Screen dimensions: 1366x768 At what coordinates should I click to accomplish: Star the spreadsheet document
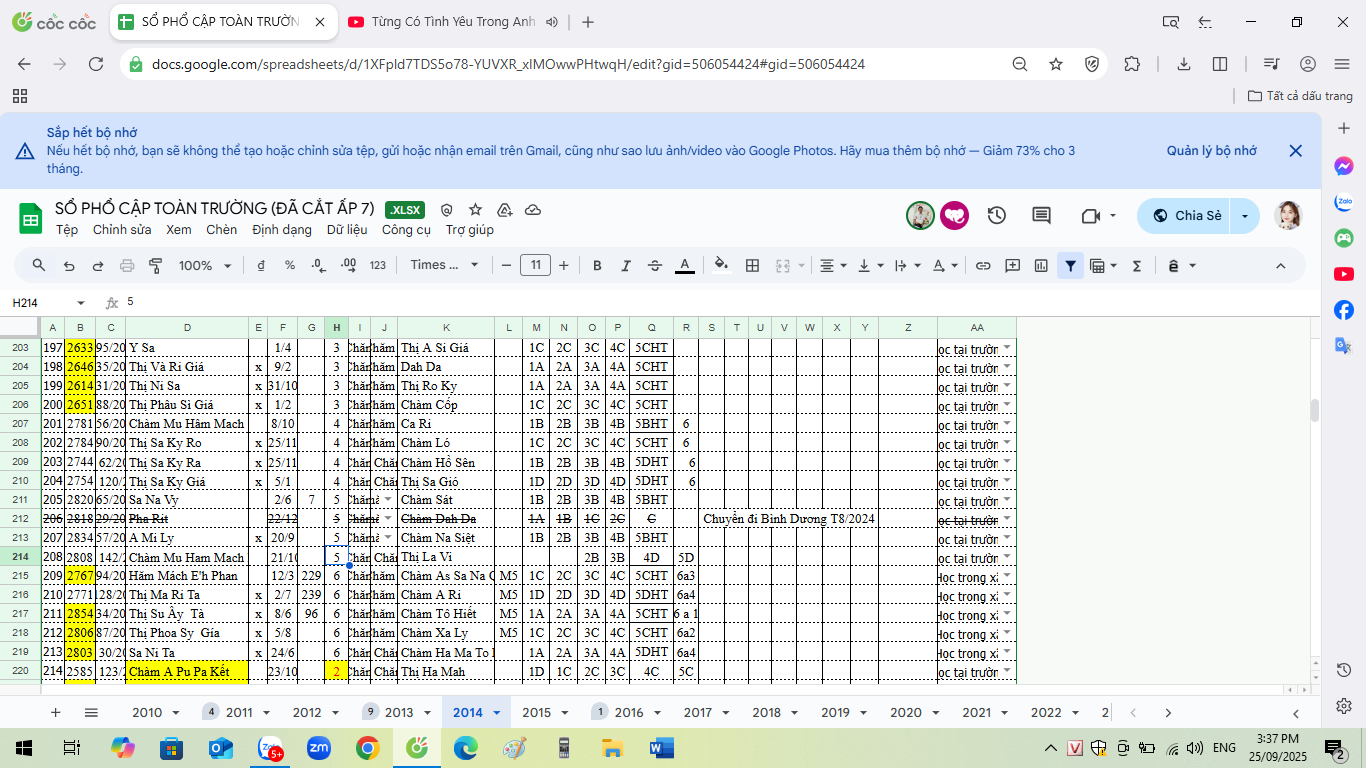(x=476, y=210)
